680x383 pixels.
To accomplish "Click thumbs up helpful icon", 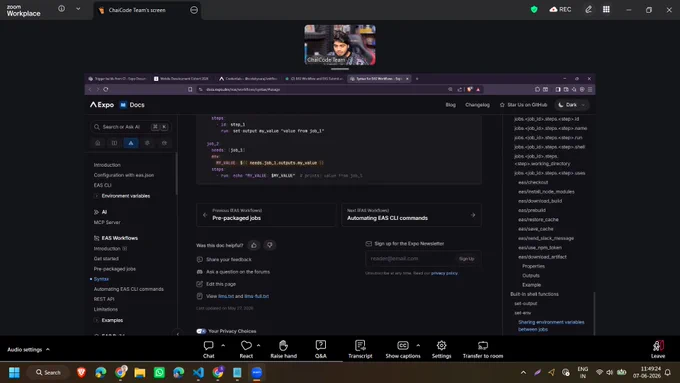I will point(254,245).
